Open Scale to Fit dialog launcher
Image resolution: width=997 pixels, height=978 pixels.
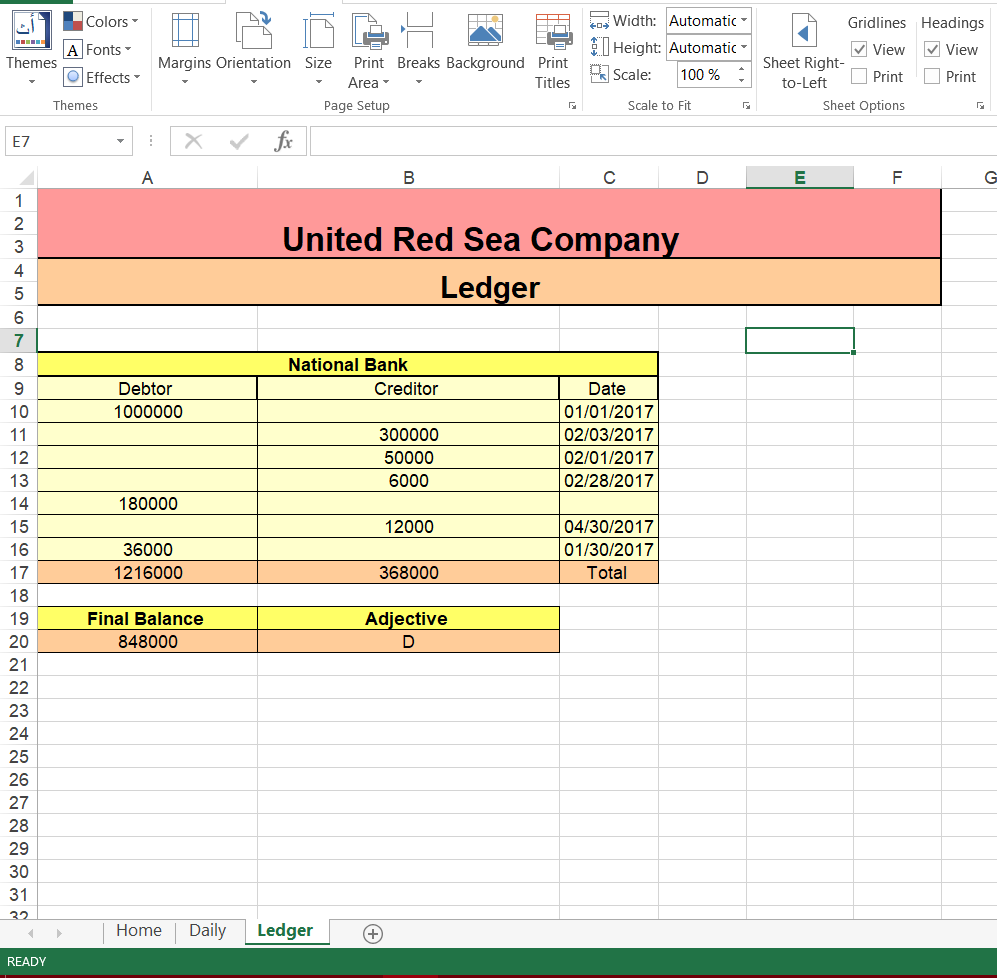pyautogui.click(x=746, y=106)
